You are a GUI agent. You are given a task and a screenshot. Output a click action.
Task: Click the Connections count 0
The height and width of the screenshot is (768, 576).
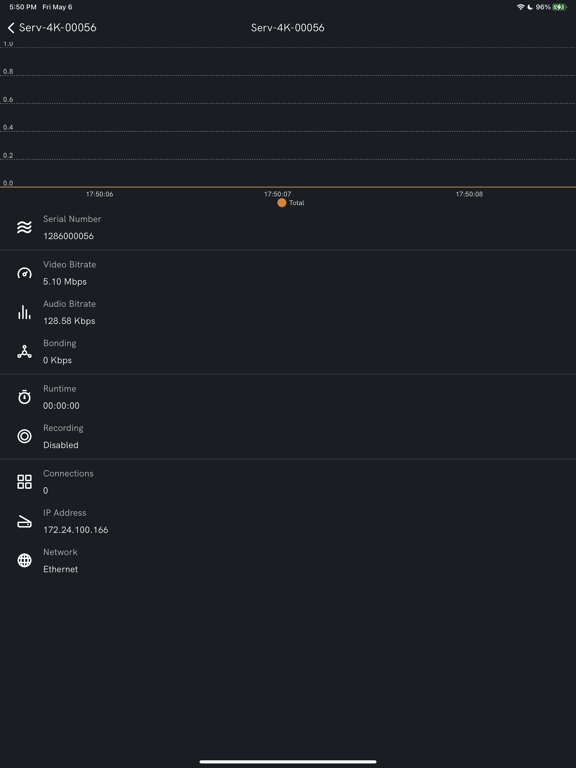[46, 490]
